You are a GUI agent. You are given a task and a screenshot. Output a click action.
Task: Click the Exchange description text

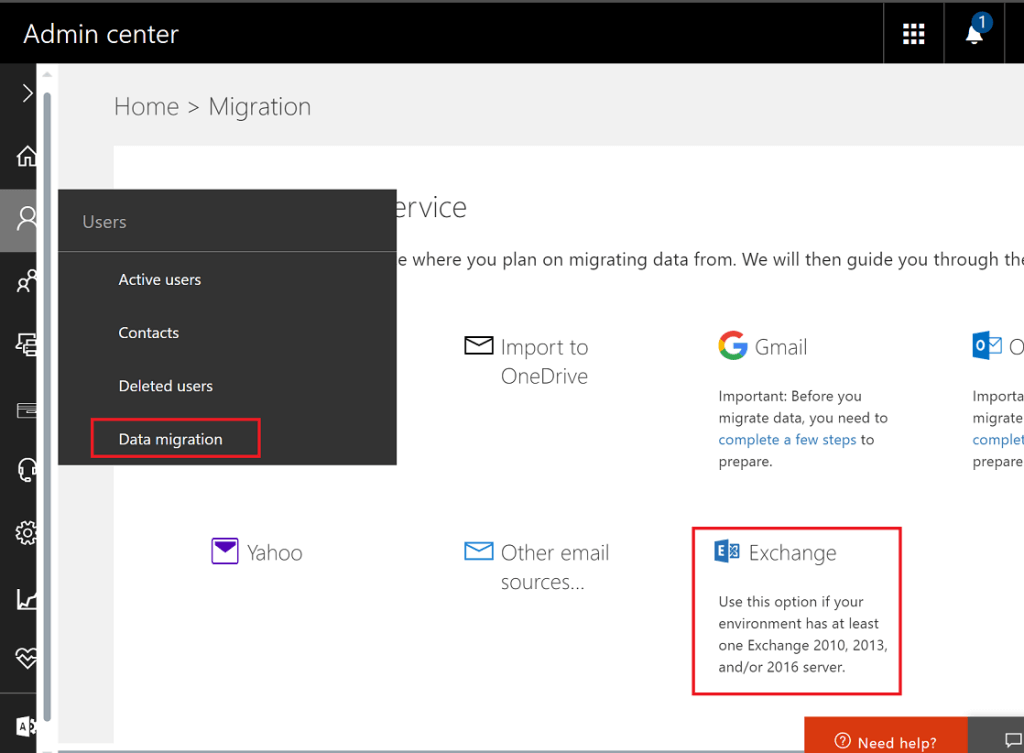(803, 634)
